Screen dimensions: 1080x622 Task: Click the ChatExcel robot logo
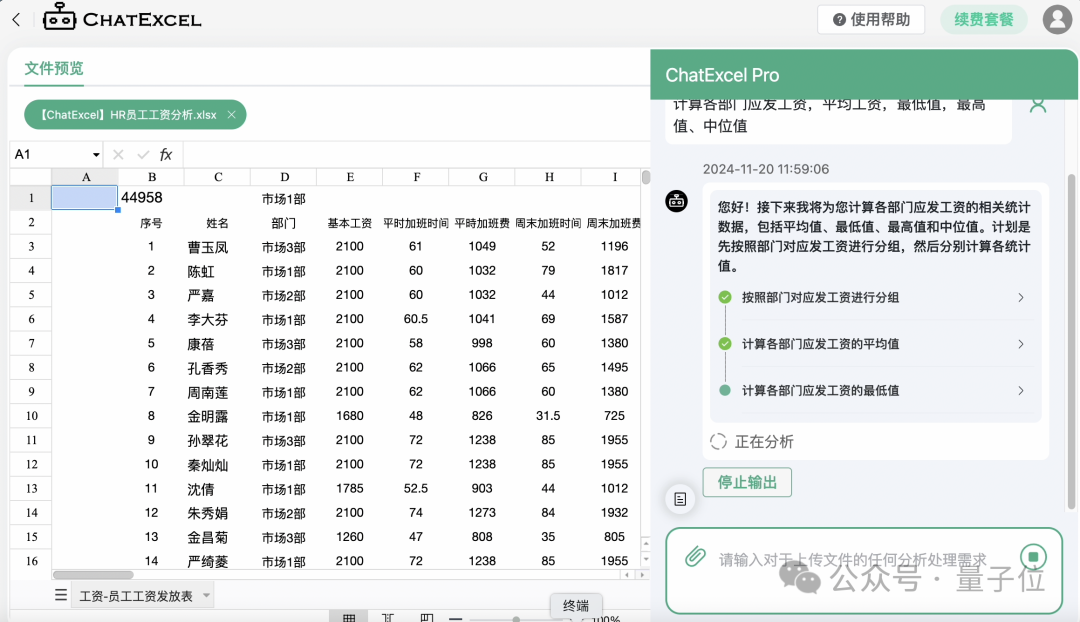[59, 17]
